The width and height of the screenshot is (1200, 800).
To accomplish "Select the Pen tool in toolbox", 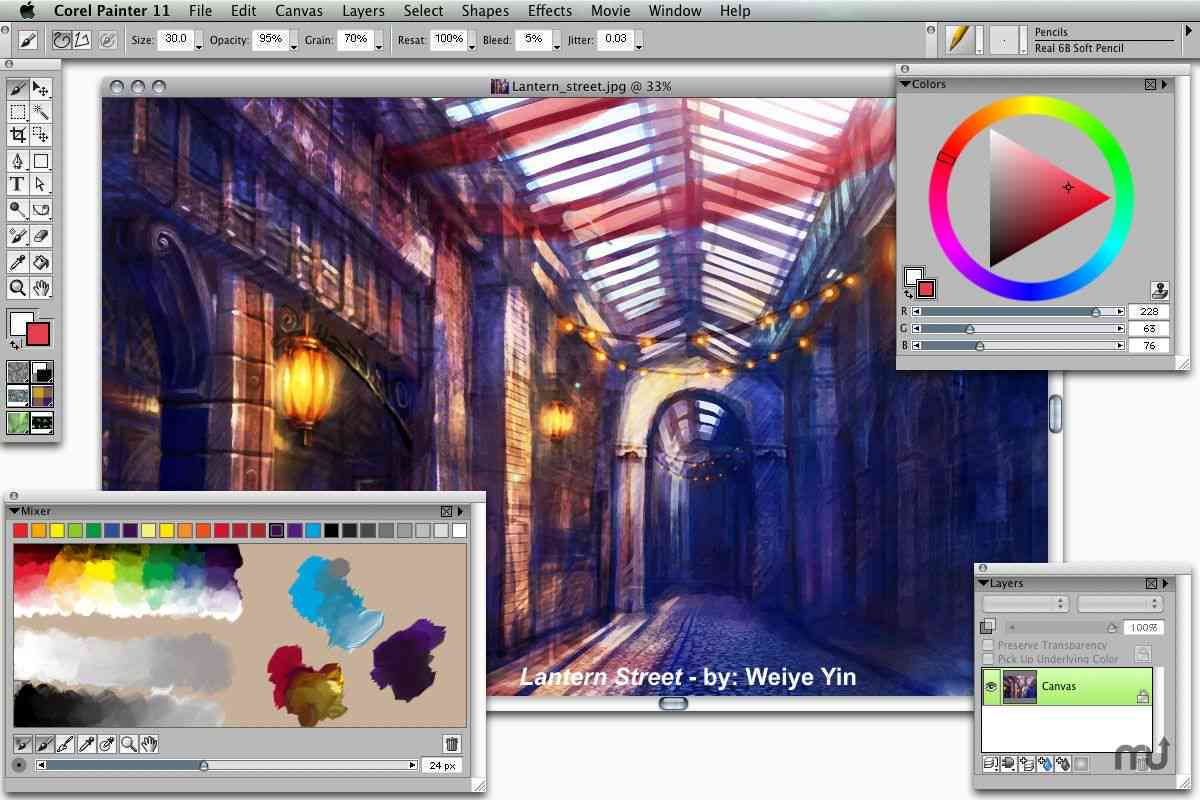I will pyautogui.click(x=17, y=160).
